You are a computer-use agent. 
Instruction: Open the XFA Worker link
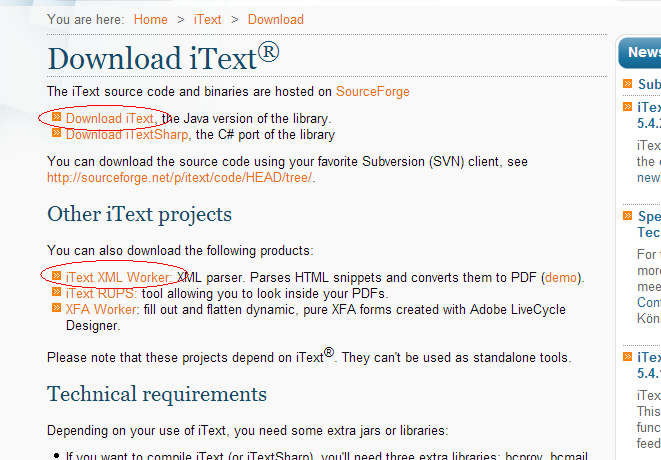pos(102,309)
